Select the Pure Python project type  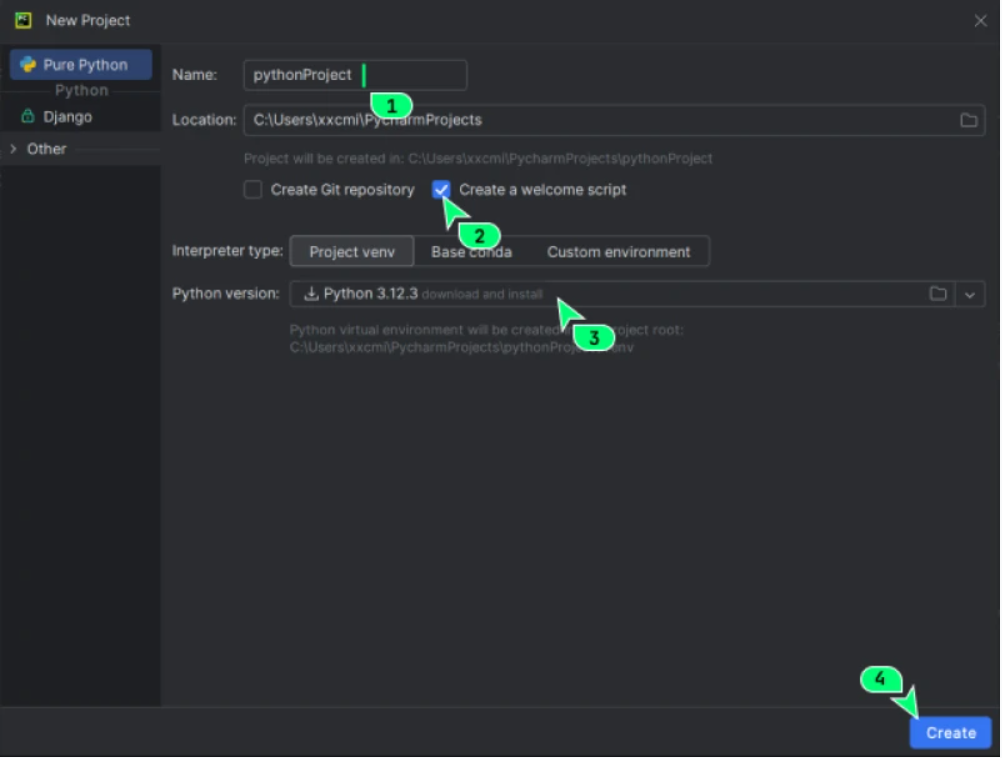(x=81, y=65)
